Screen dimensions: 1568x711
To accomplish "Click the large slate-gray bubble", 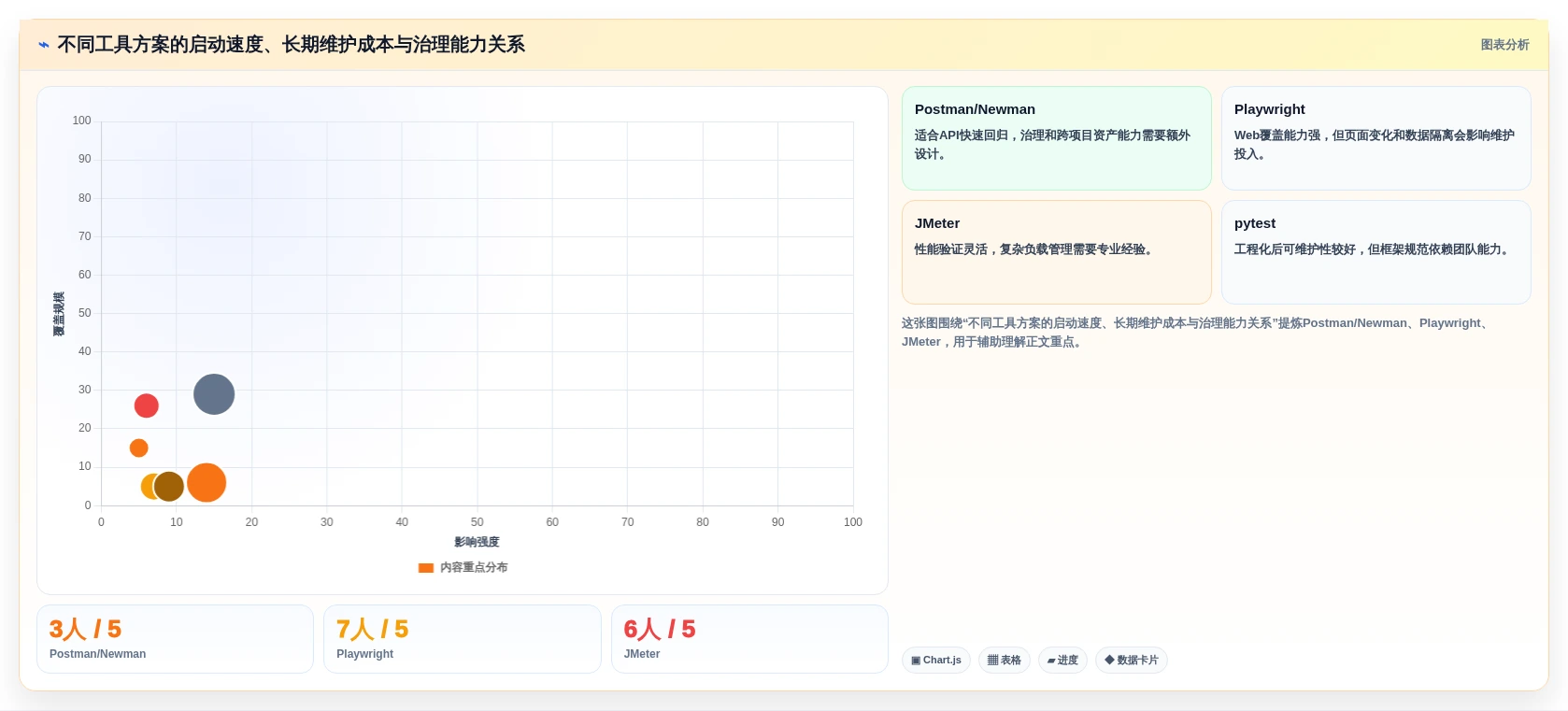I will (x=214, y=394).
